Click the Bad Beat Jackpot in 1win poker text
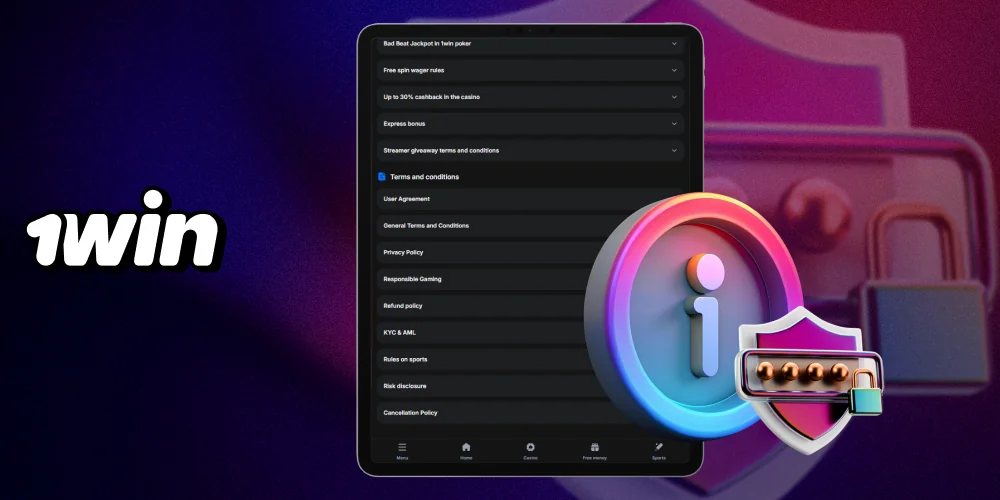This screenshot has width=1000, height=500. click(x=427, y=43)
